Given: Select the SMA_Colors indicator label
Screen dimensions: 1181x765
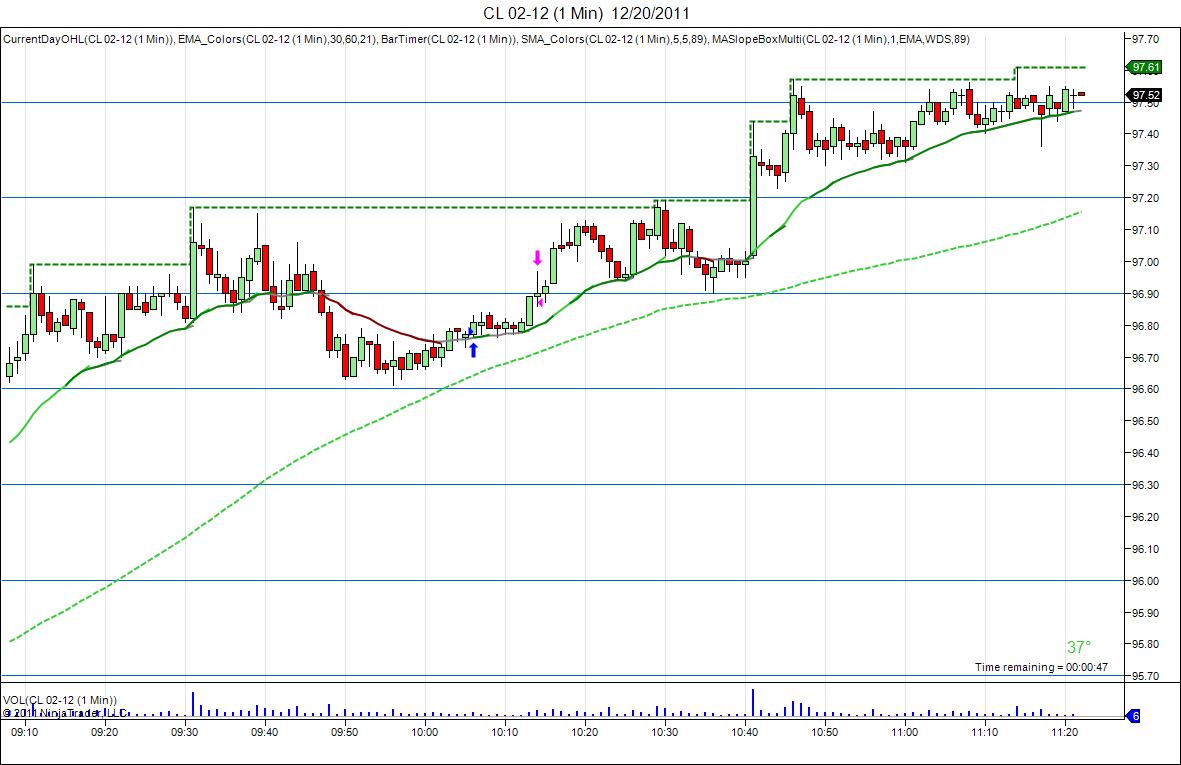Looking at the screenshot, I should [x=615, y=39].
